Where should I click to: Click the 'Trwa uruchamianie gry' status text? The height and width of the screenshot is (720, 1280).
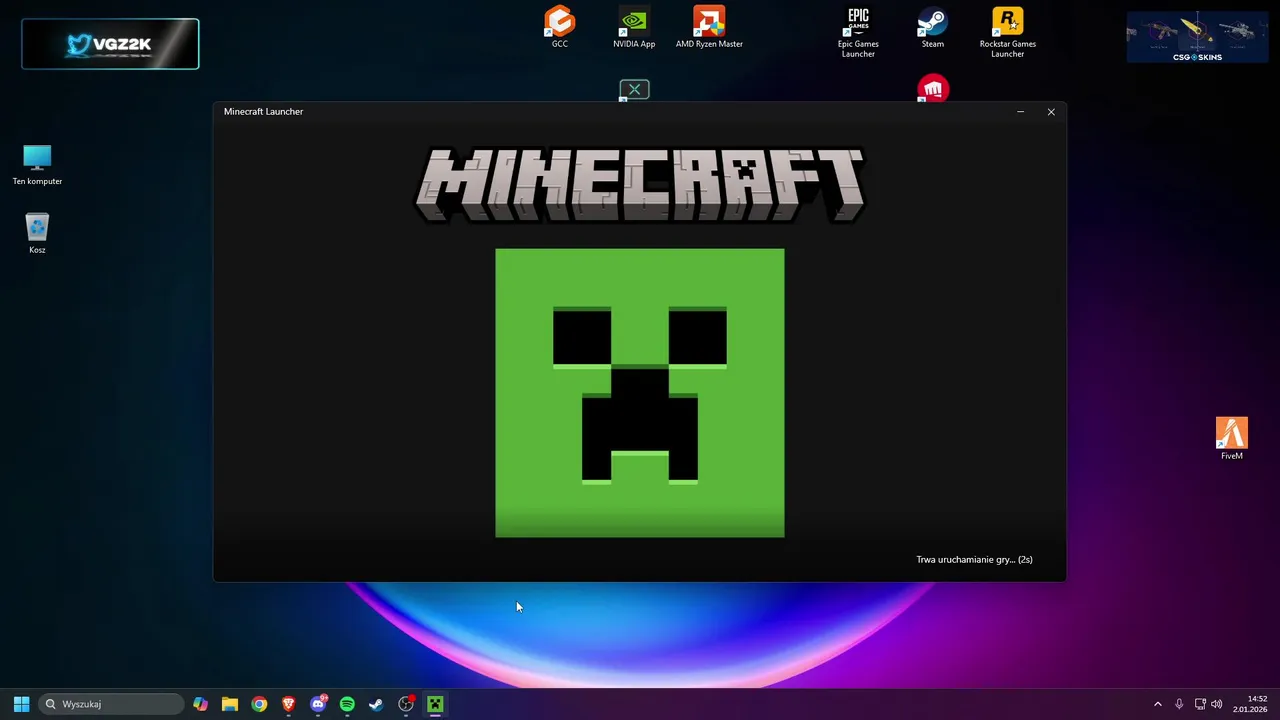pos(974,559)
